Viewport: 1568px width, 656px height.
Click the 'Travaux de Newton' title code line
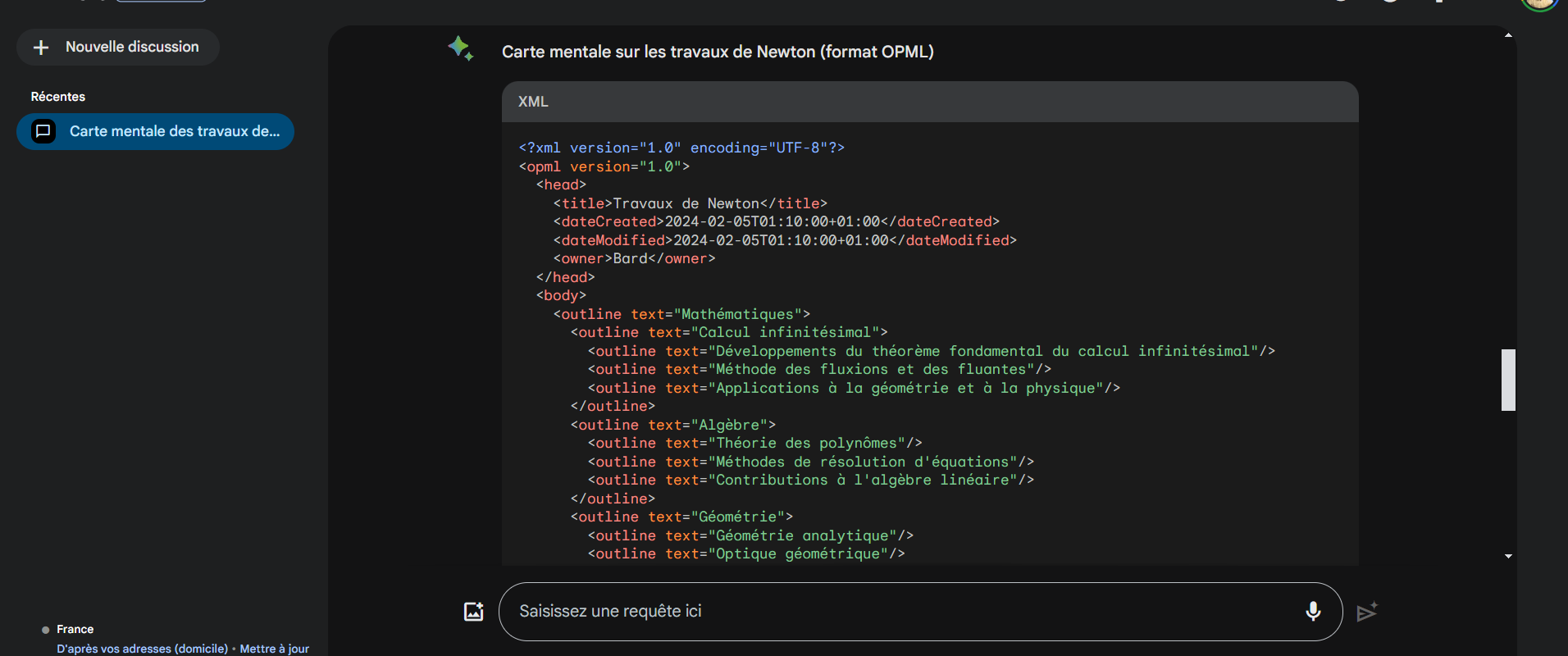690,203
